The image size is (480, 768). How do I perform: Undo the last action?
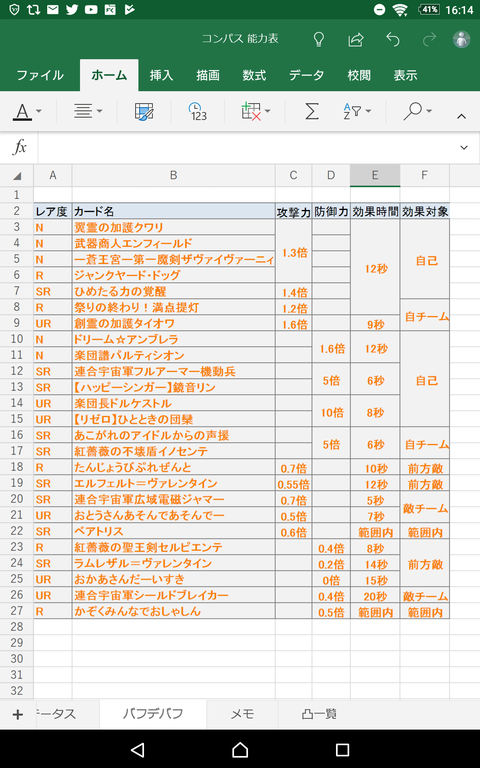pos(393,39)
